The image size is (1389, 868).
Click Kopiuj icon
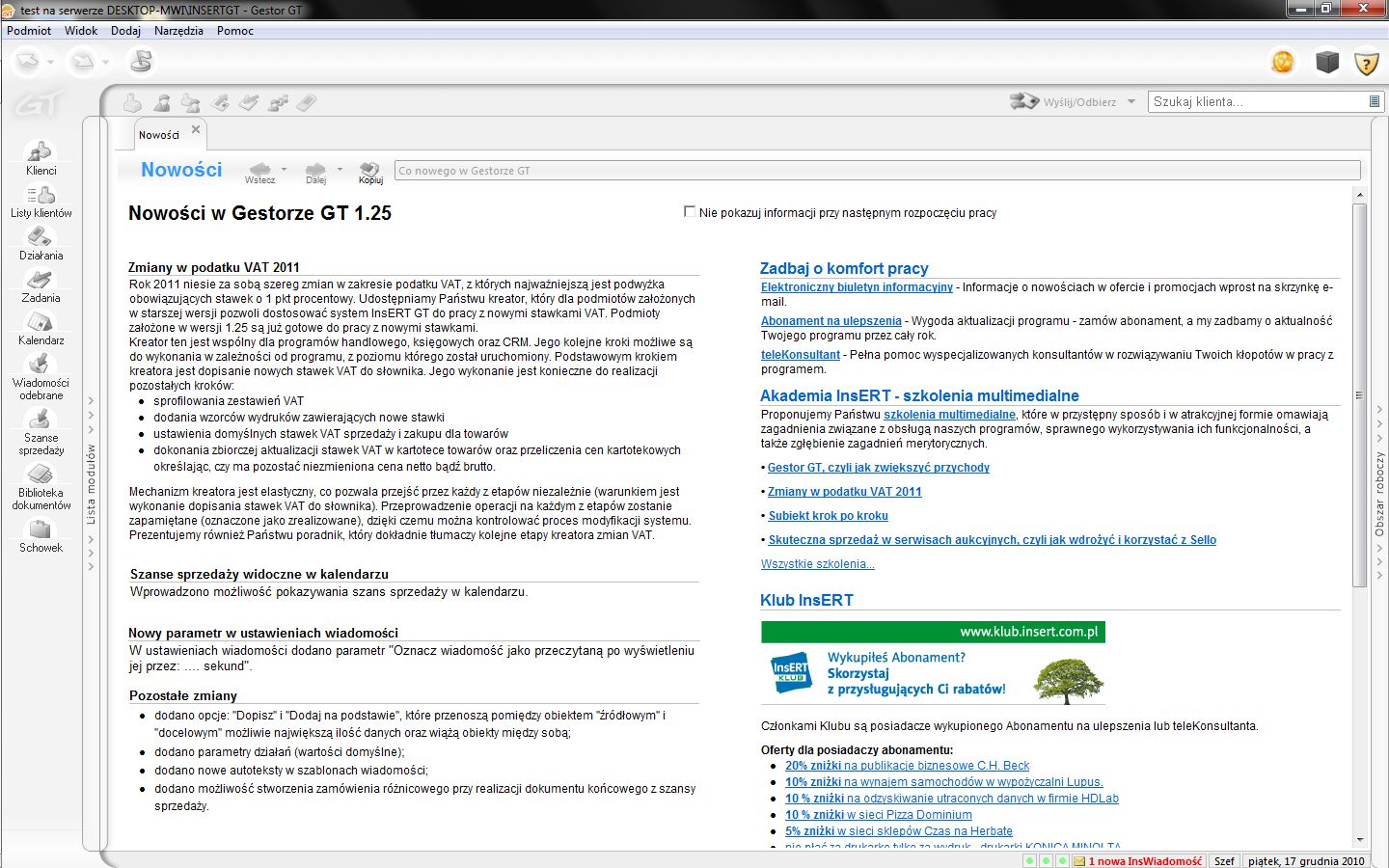[370, 172]
